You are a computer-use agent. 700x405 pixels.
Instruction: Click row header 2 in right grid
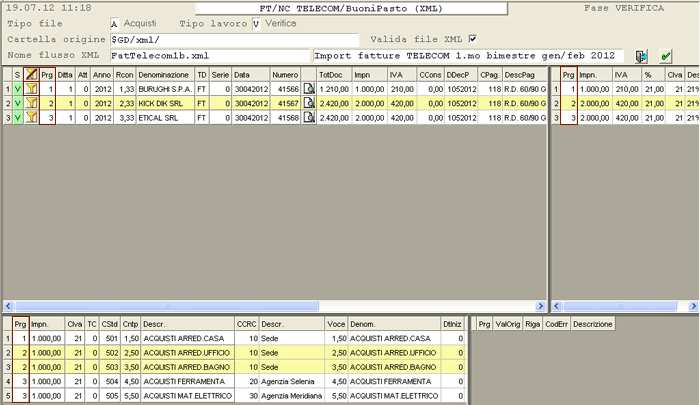[x=556, y=103]
